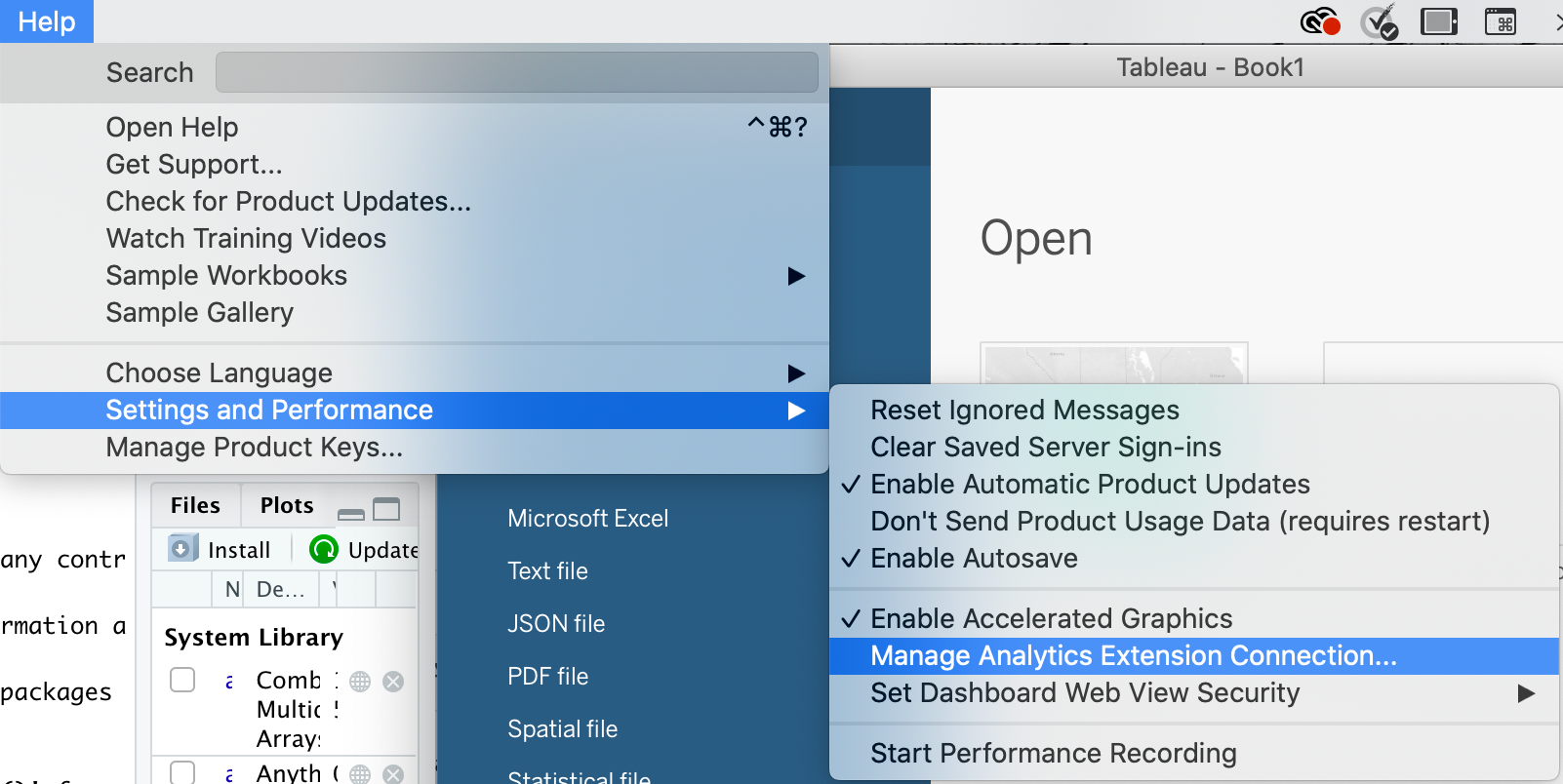Open the Help menu in menu bar
This screenshot has width=1563, height=784.
(x=47, y=21)
